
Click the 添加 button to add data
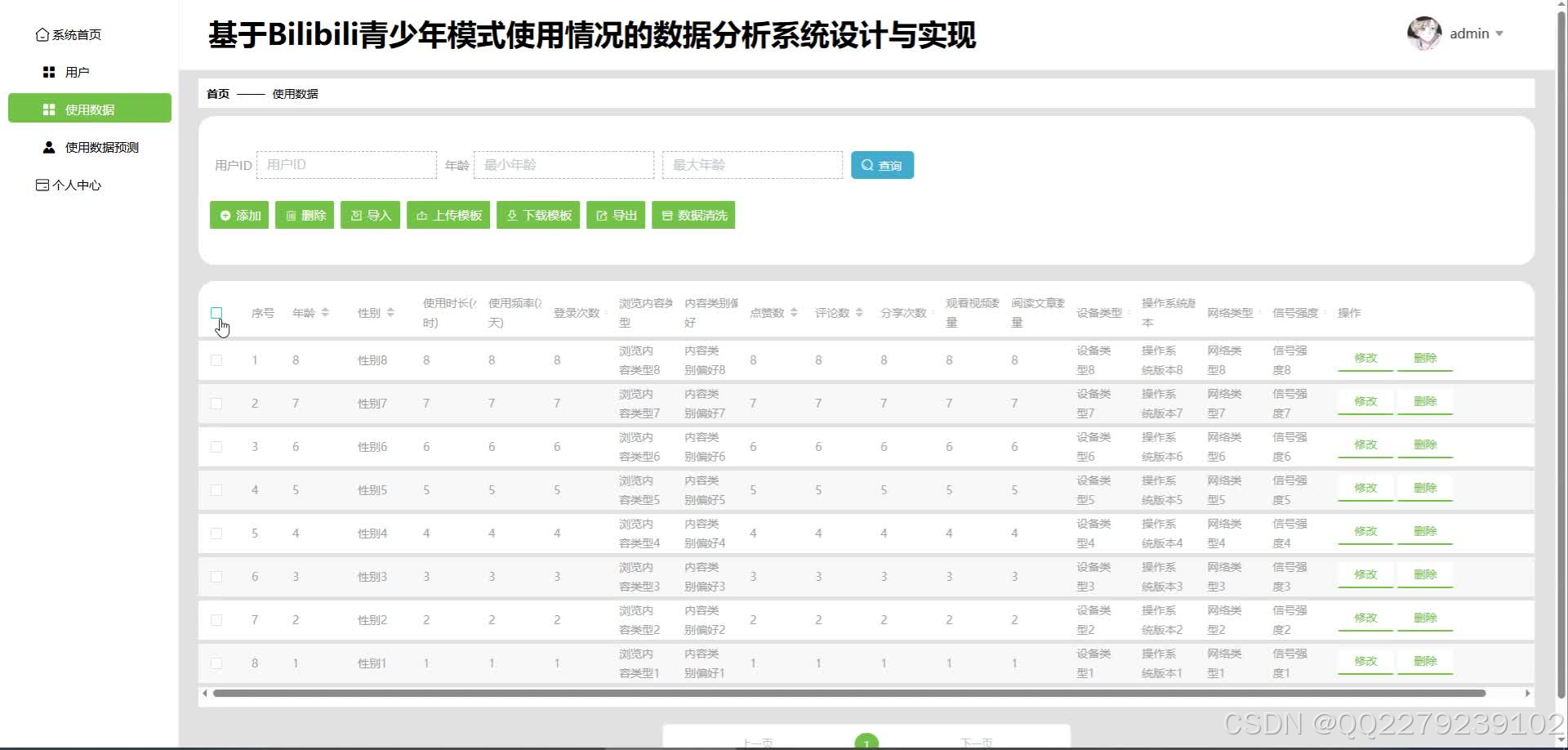238,215
